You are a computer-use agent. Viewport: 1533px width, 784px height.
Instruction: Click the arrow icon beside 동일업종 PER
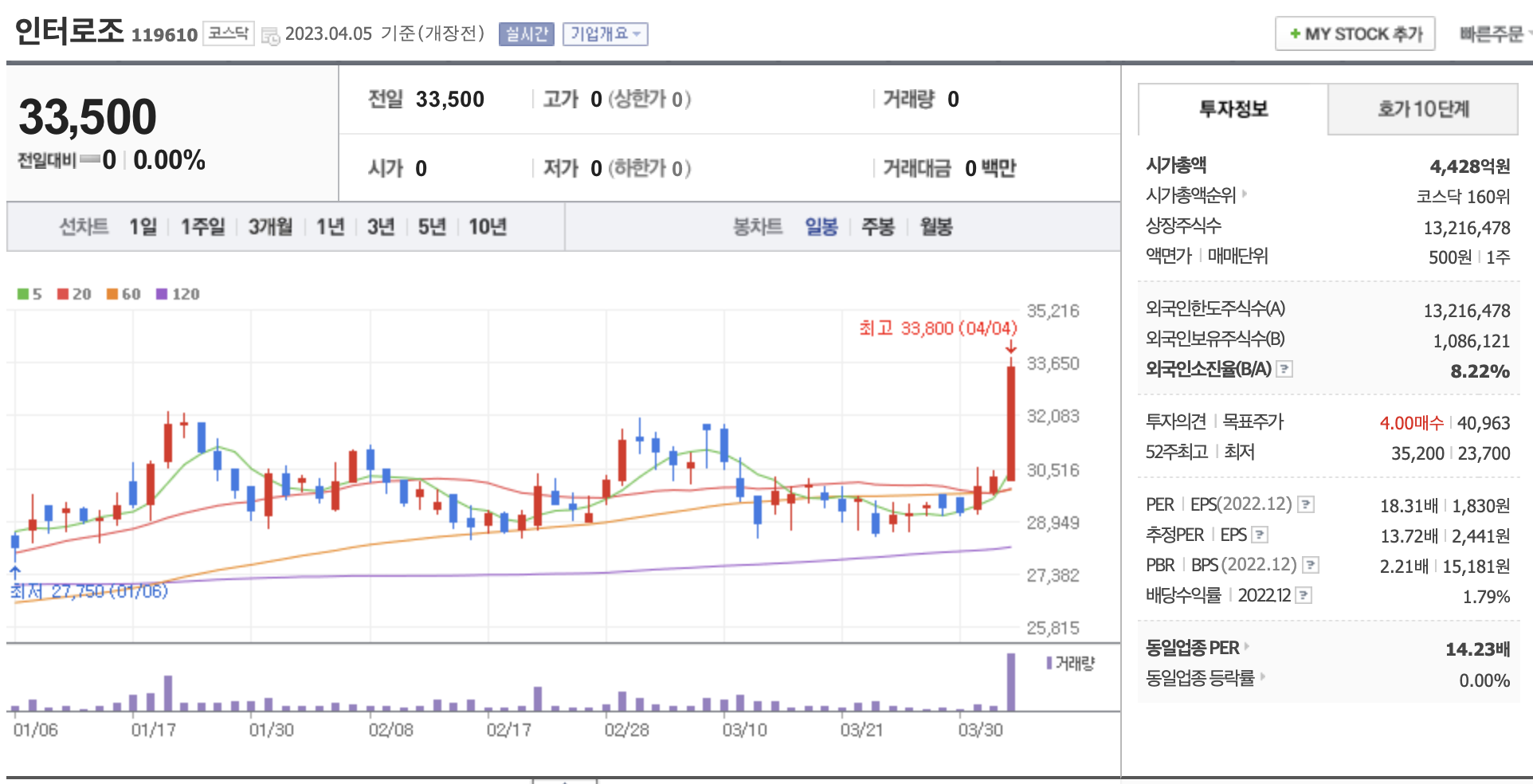click(1247, 647)
